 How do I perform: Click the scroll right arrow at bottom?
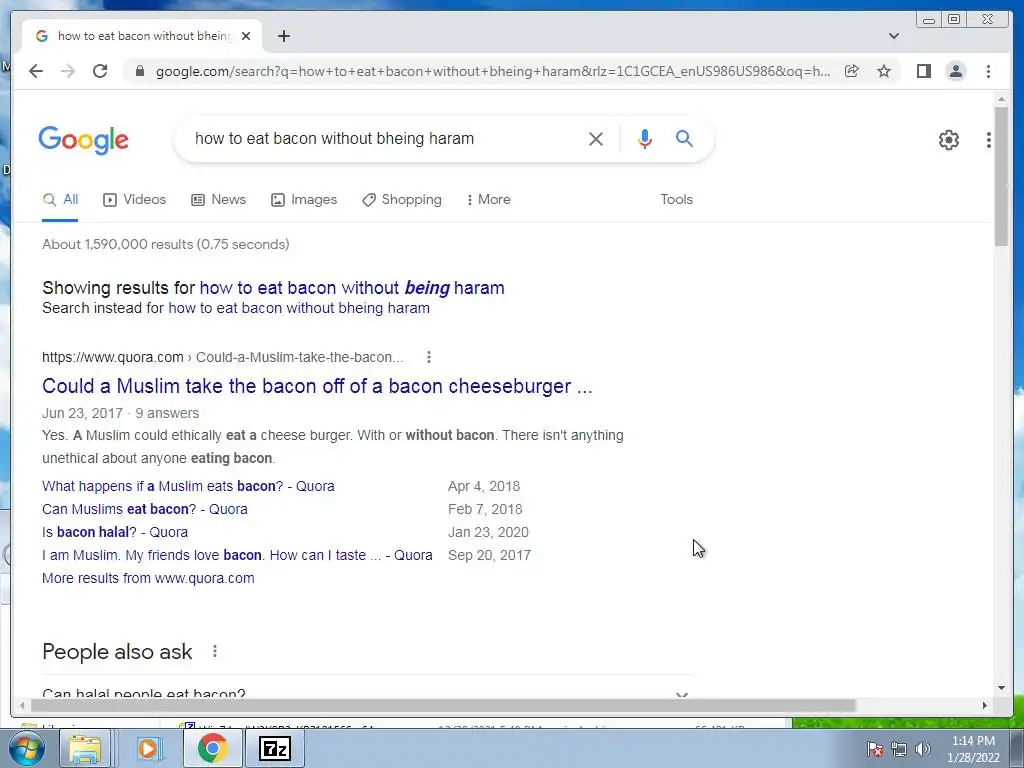coord(985,705)
